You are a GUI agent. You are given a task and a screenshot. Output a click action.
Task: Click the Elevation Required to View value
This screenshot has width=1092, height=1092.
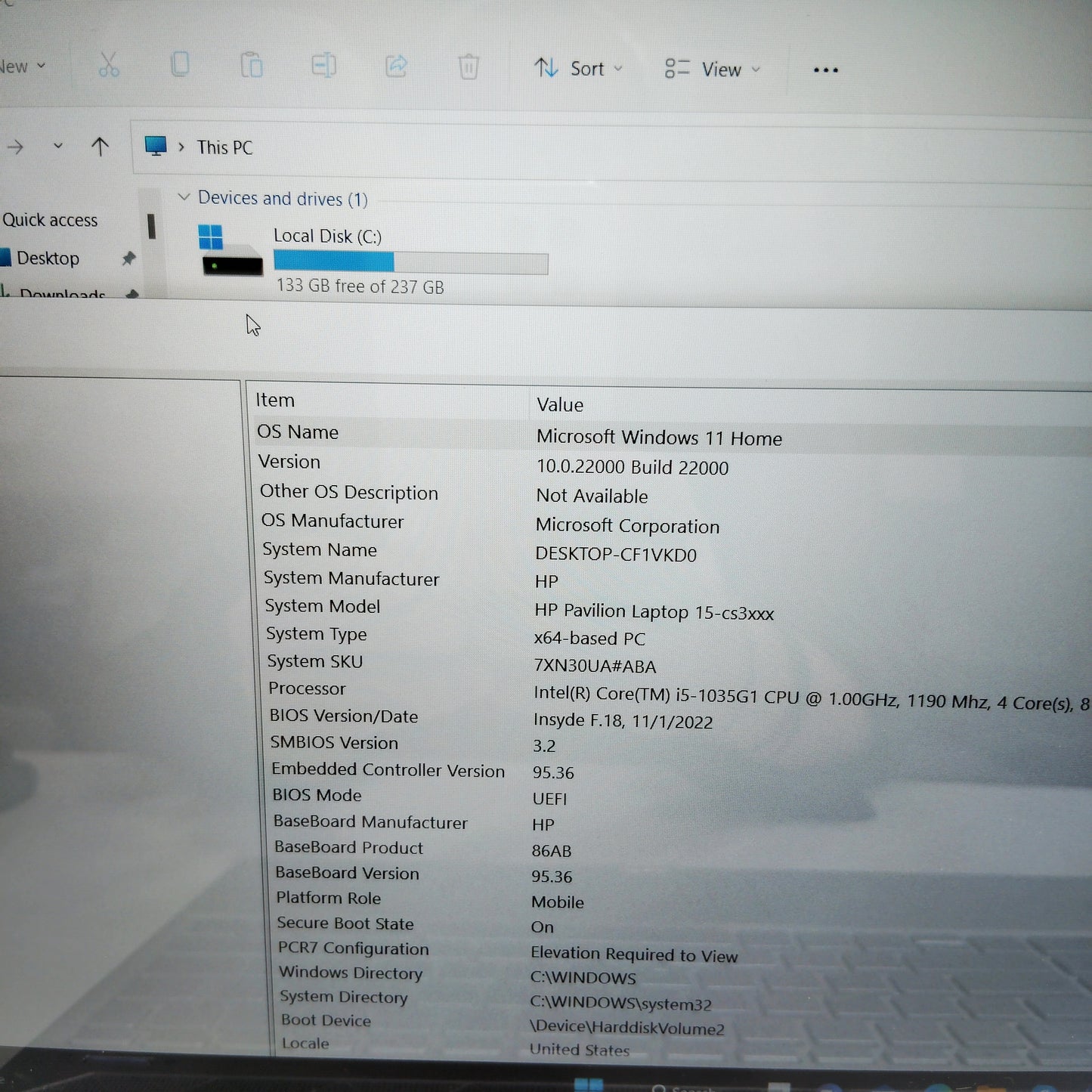click(x=634, y=954)
